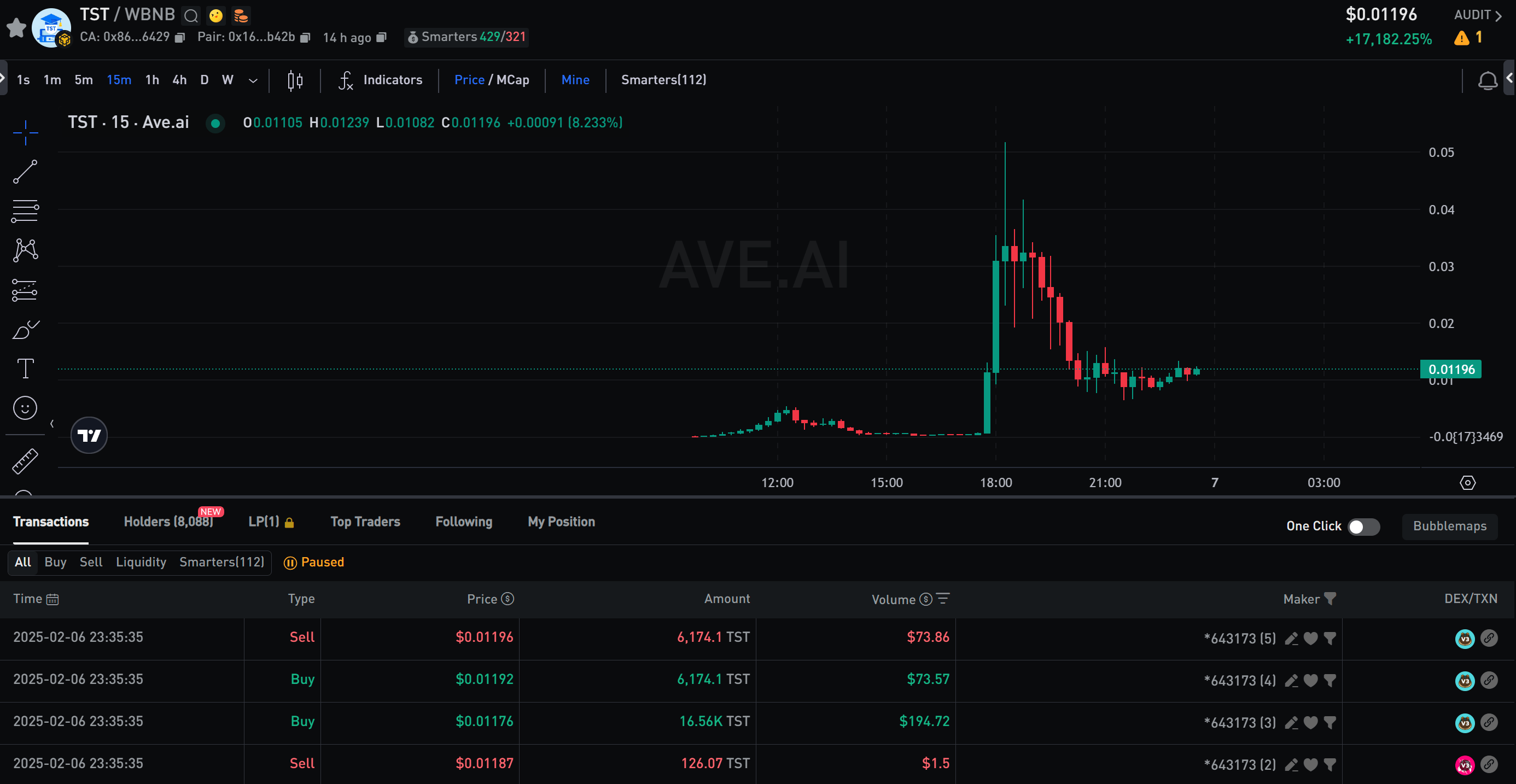
Task: Toggle Volume dollar unit icon
Action: pyautogui.click(x=926, y=599)
